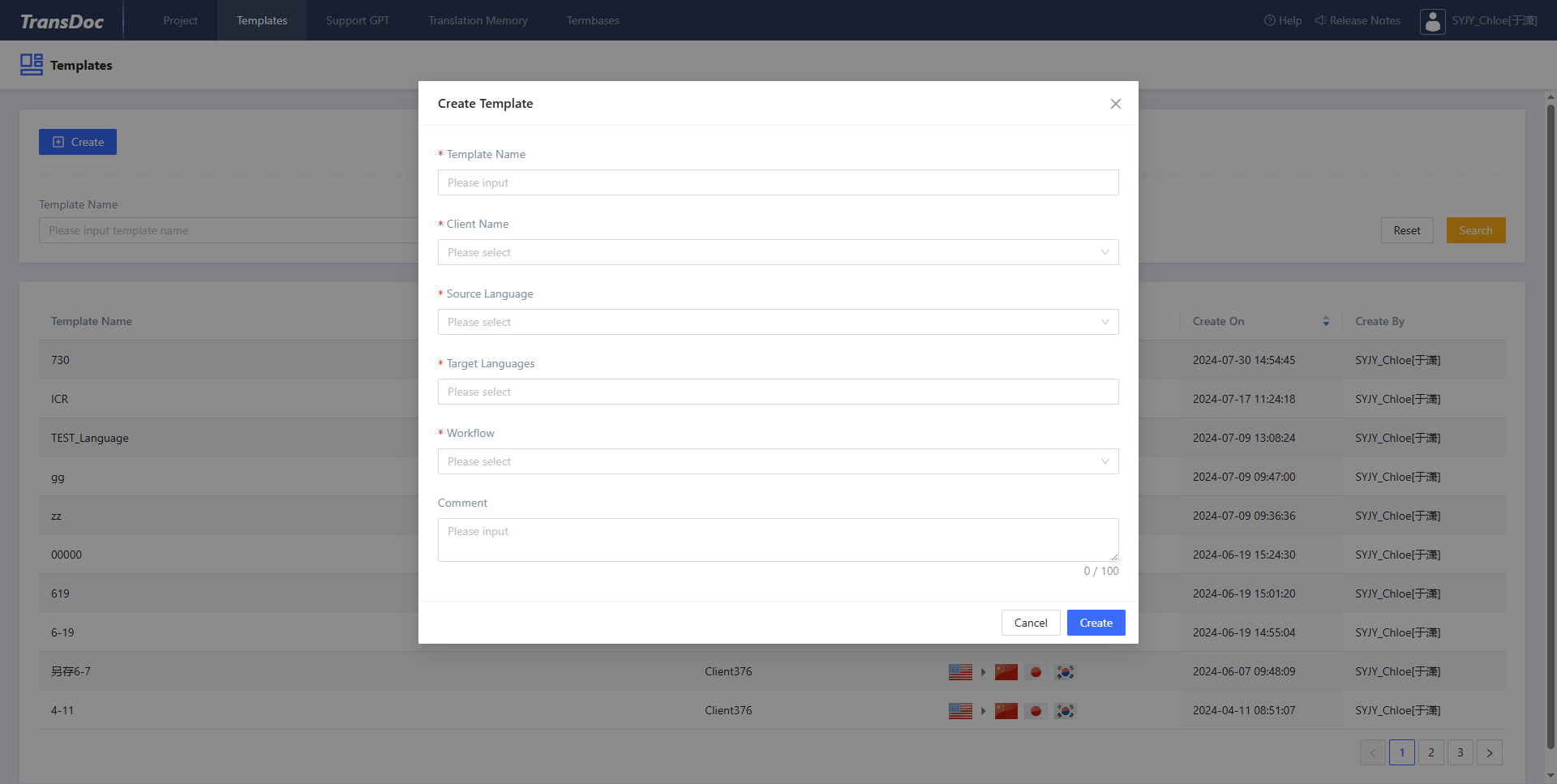The image size is (1557, 784).
Task: Click the Cancel button
Action: [1031, 623]
